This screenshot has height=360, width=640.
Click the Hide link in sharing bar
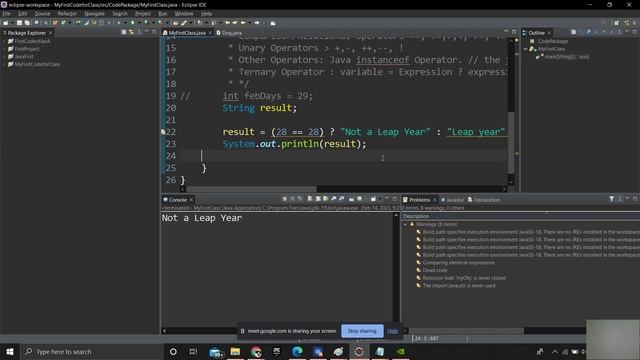tap(393, 331)
